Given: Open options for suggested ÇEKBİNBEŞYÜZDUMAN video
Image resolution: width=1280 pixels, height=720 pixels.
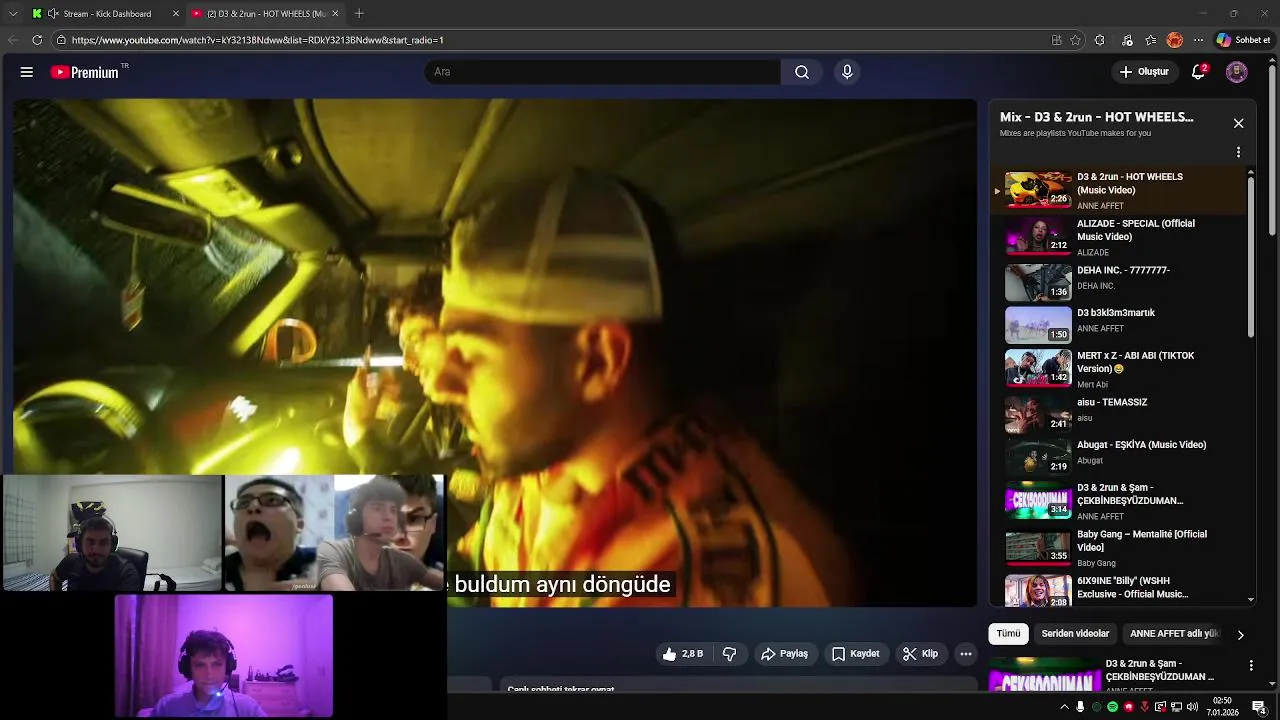Looking at the screenshot, I should [1250, 665].
